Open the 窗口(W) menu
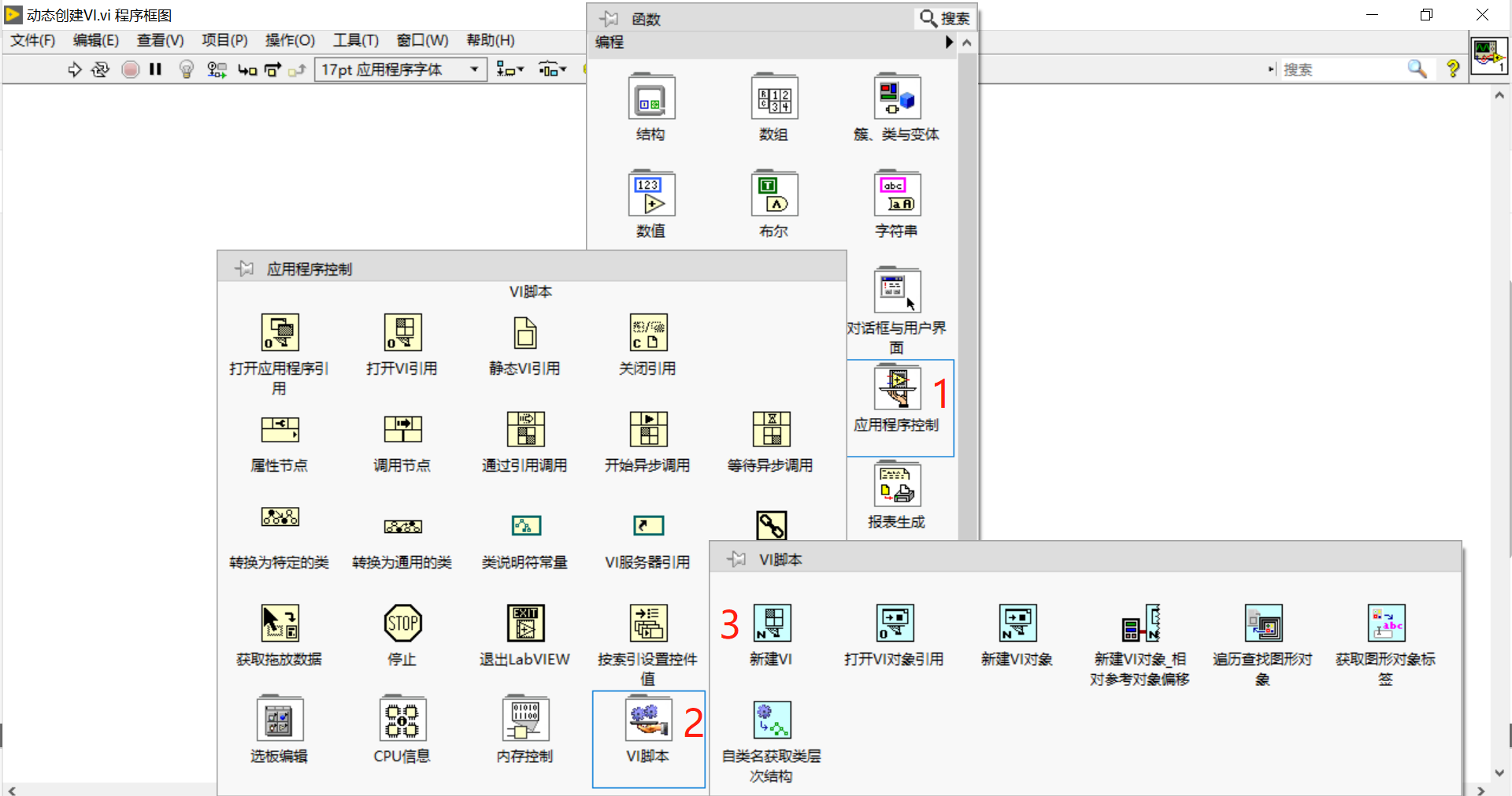This screenshot has height=796, width=1512. click(422, 40)
